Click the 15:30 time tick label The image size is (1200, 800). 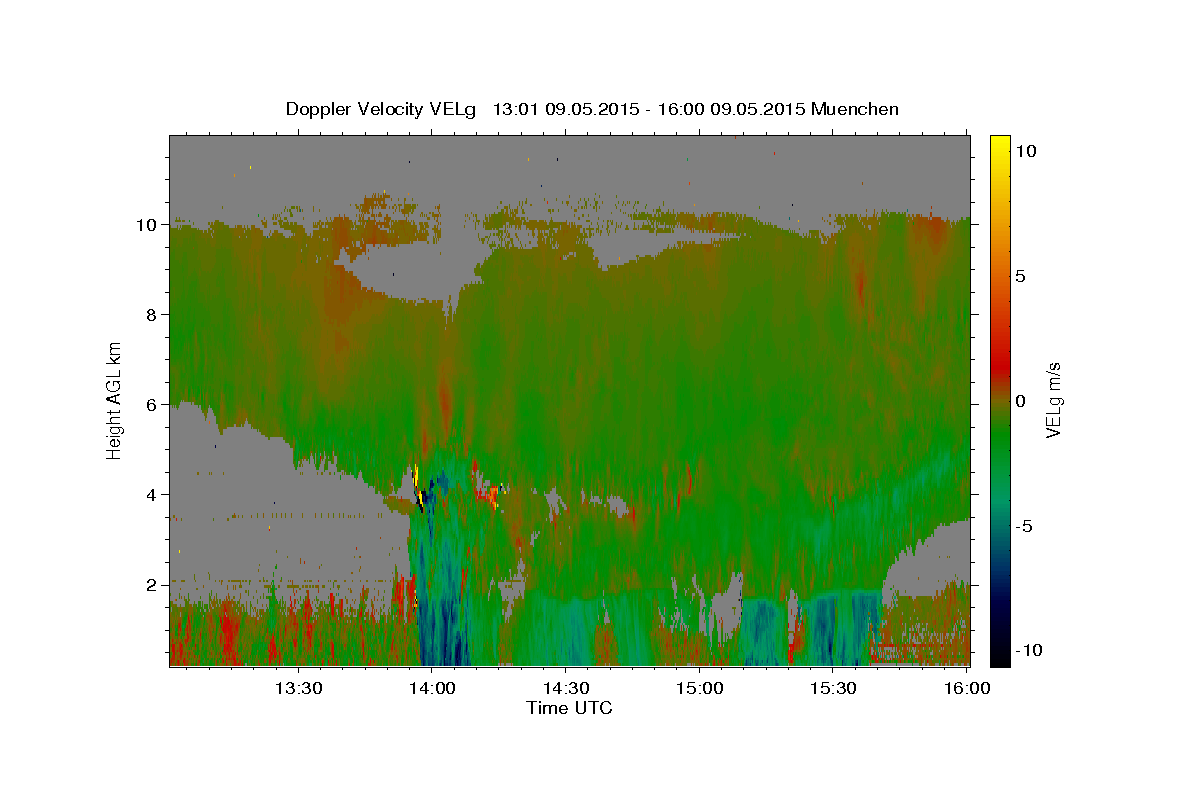[832, 688]
